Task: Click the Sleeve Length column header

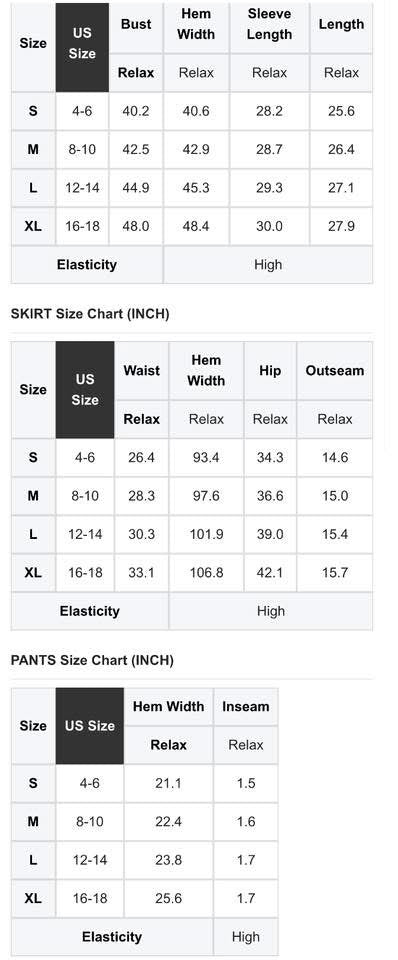Action: click(x=269, y=24)
